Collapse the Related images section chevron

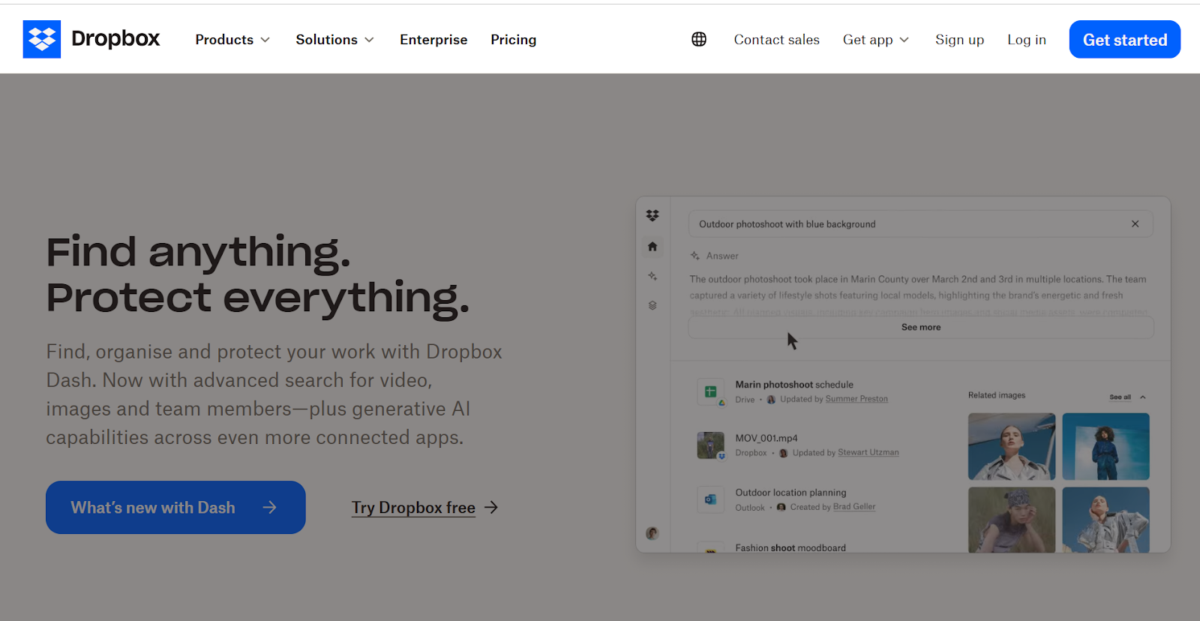point(1143,397)
